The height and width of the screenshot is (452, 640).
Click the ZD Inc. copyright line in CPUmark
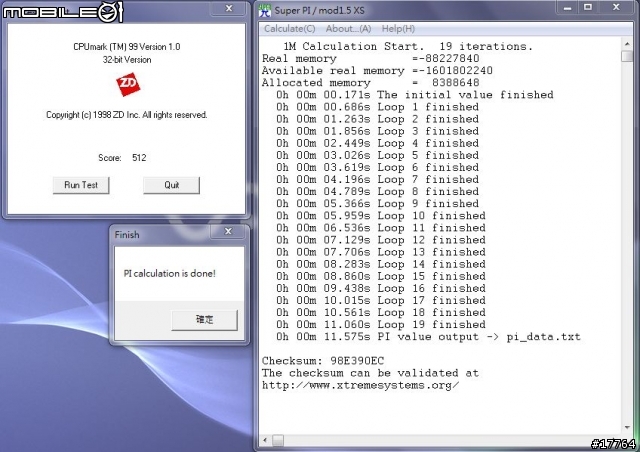coord(127,115)
